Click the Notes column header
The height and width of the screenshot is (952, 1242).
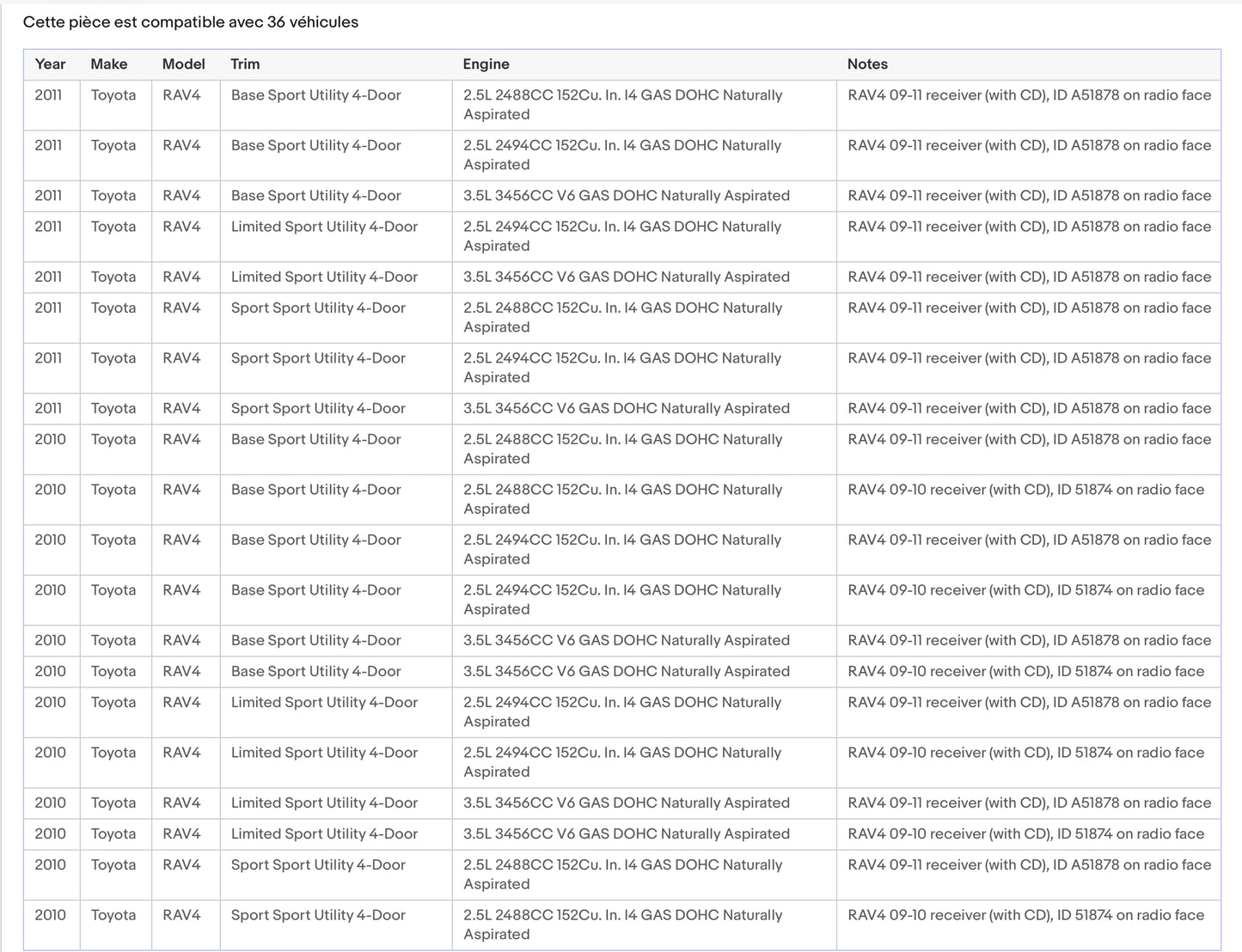867,64
